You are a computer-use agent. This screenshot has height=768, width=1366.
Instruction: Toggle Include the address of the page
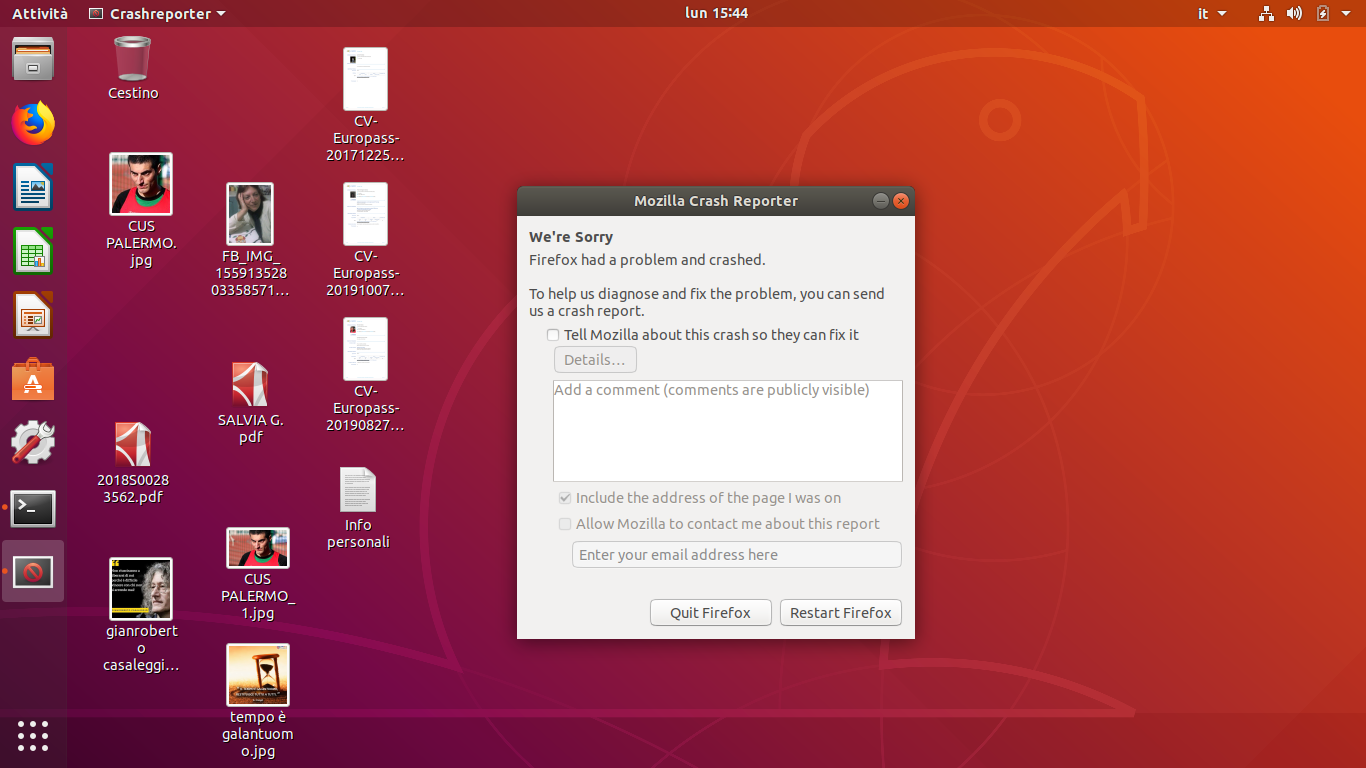(565, 498)
